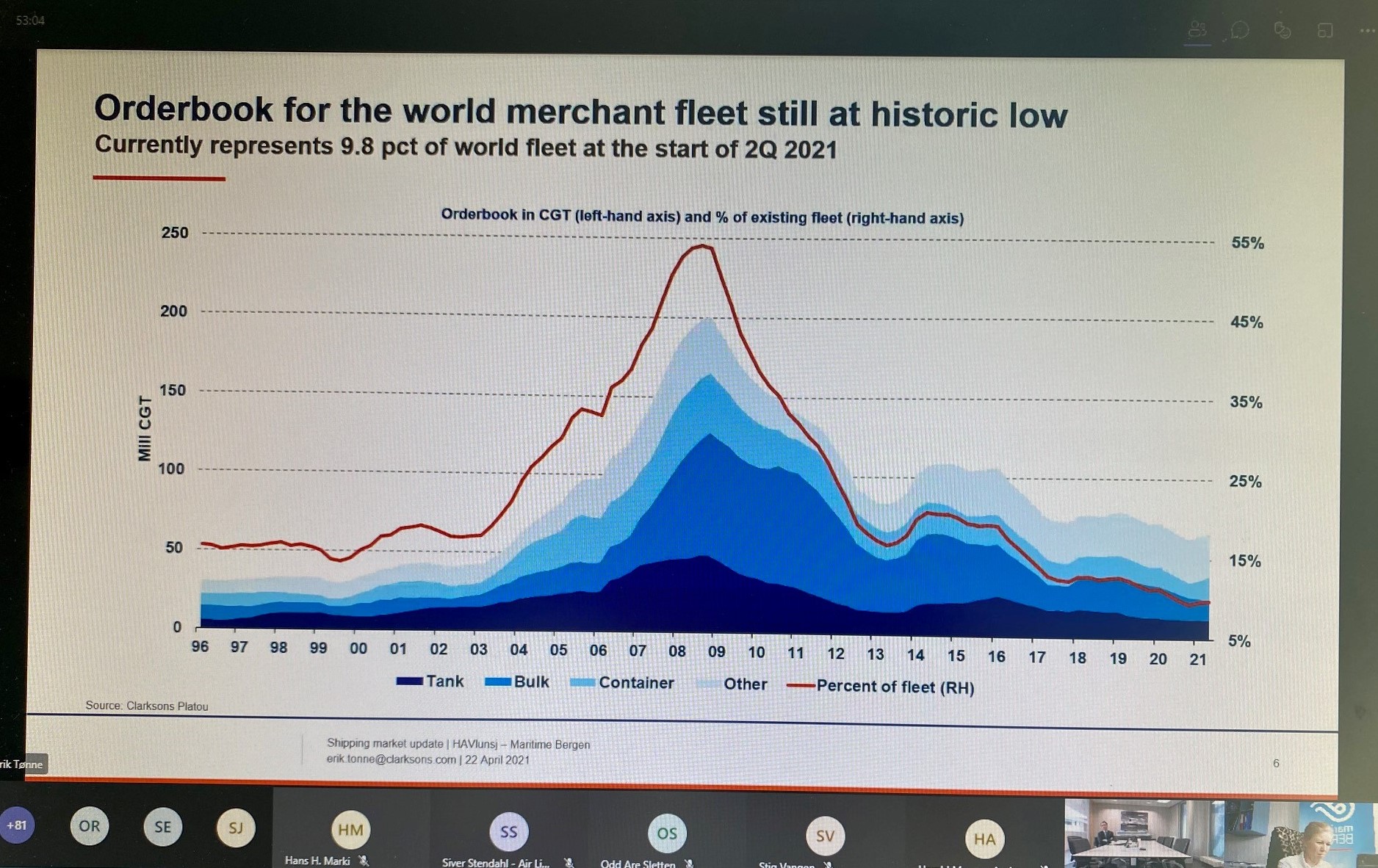1378x868 pixels.
Task: Select Hans H. Marki's HM avatar
Action: (x=350, y=830)
